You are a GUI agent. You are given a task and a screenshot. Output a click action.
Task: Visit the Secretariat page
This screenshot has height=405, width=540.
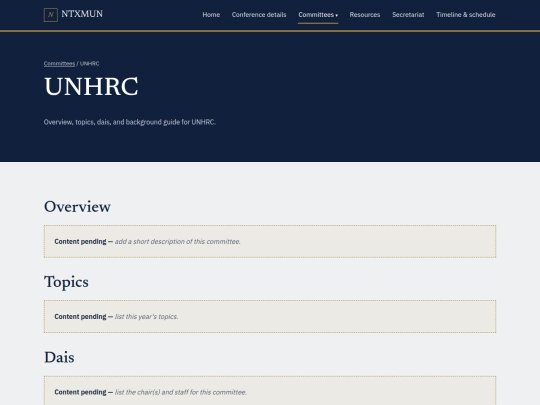(x=408, y=15)
